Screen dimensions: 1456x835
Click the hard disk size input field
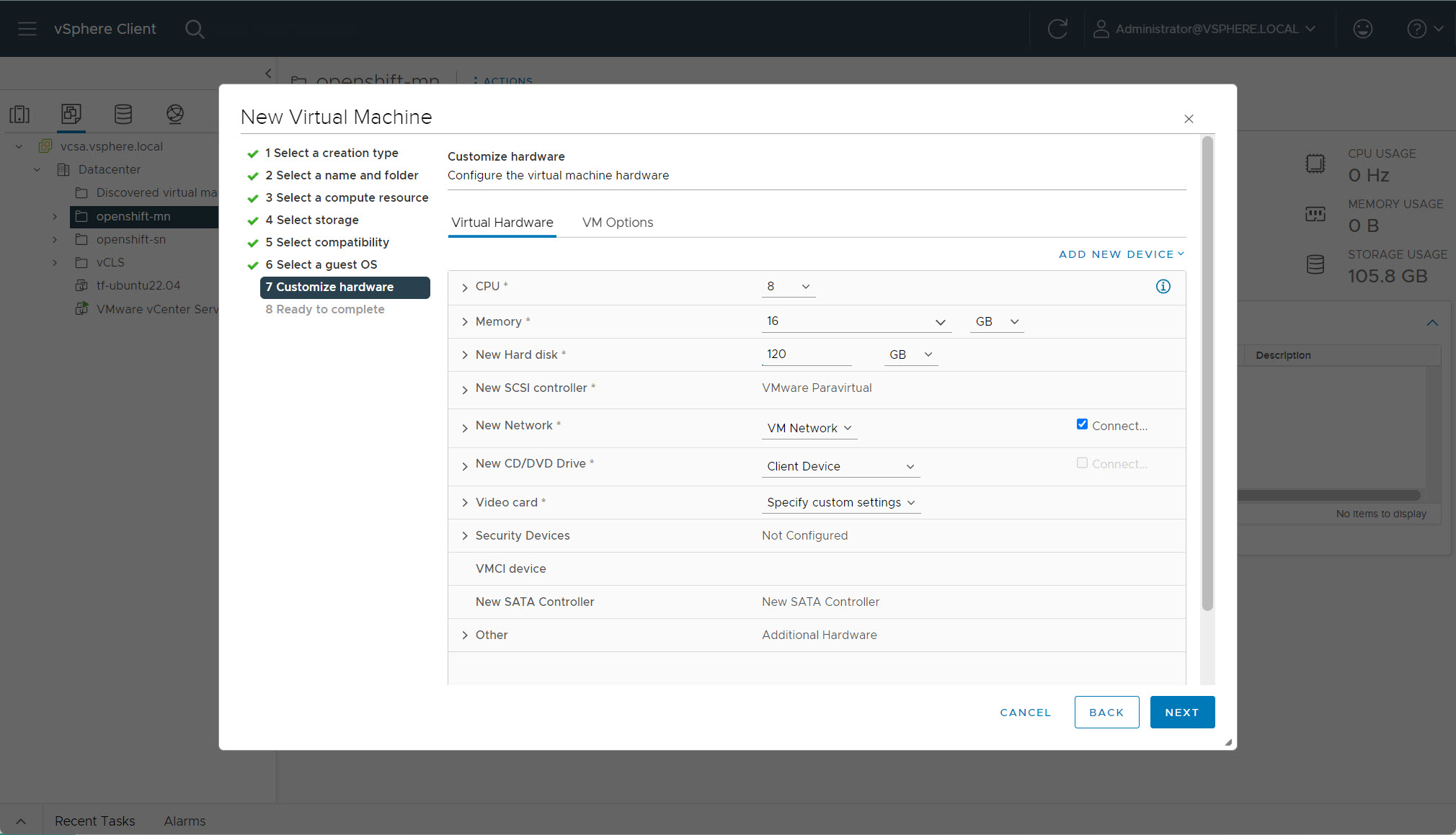click(806, 354)
